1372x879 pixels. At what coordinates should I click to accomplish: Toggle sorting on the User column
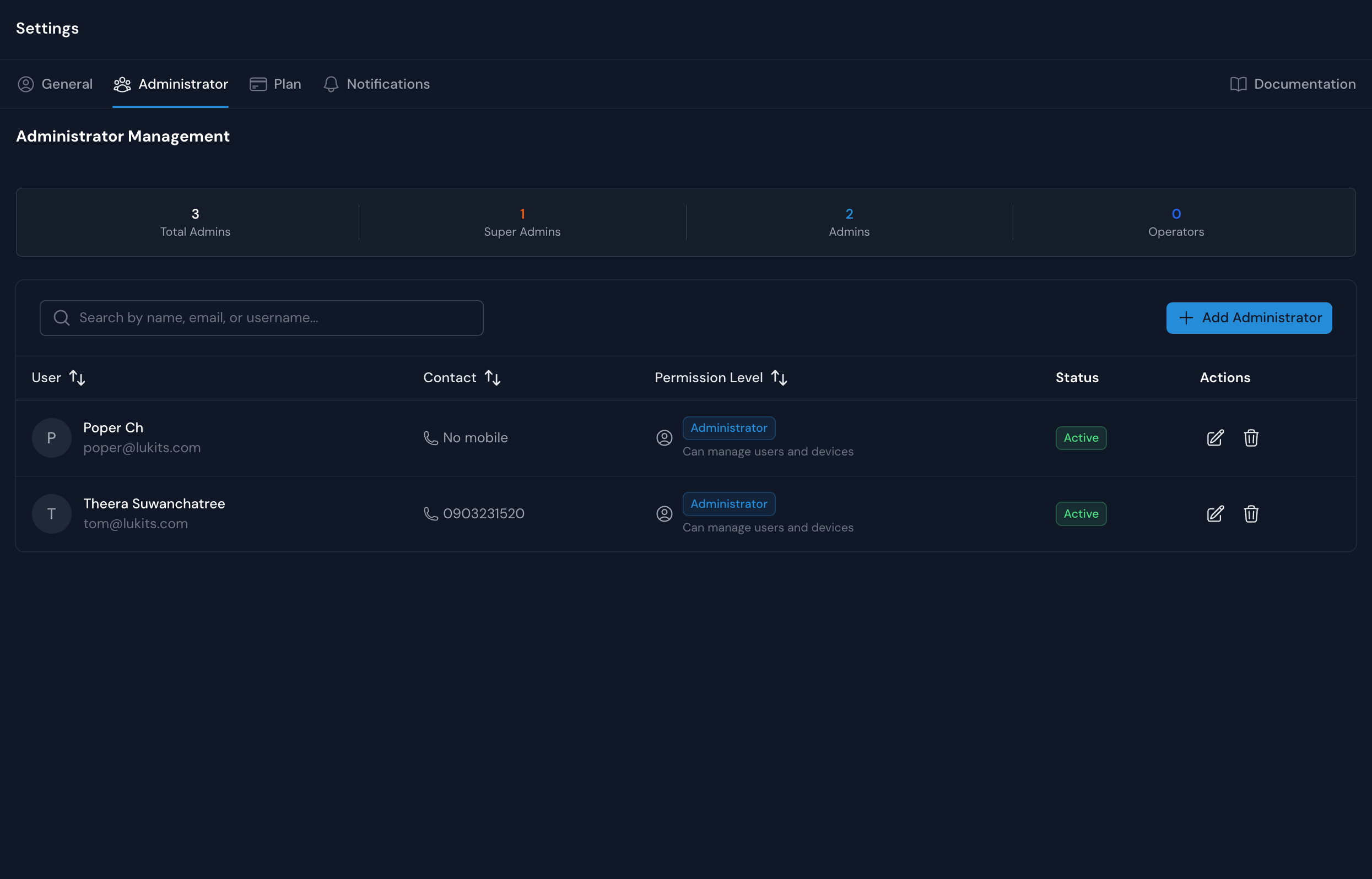point(78,377)
